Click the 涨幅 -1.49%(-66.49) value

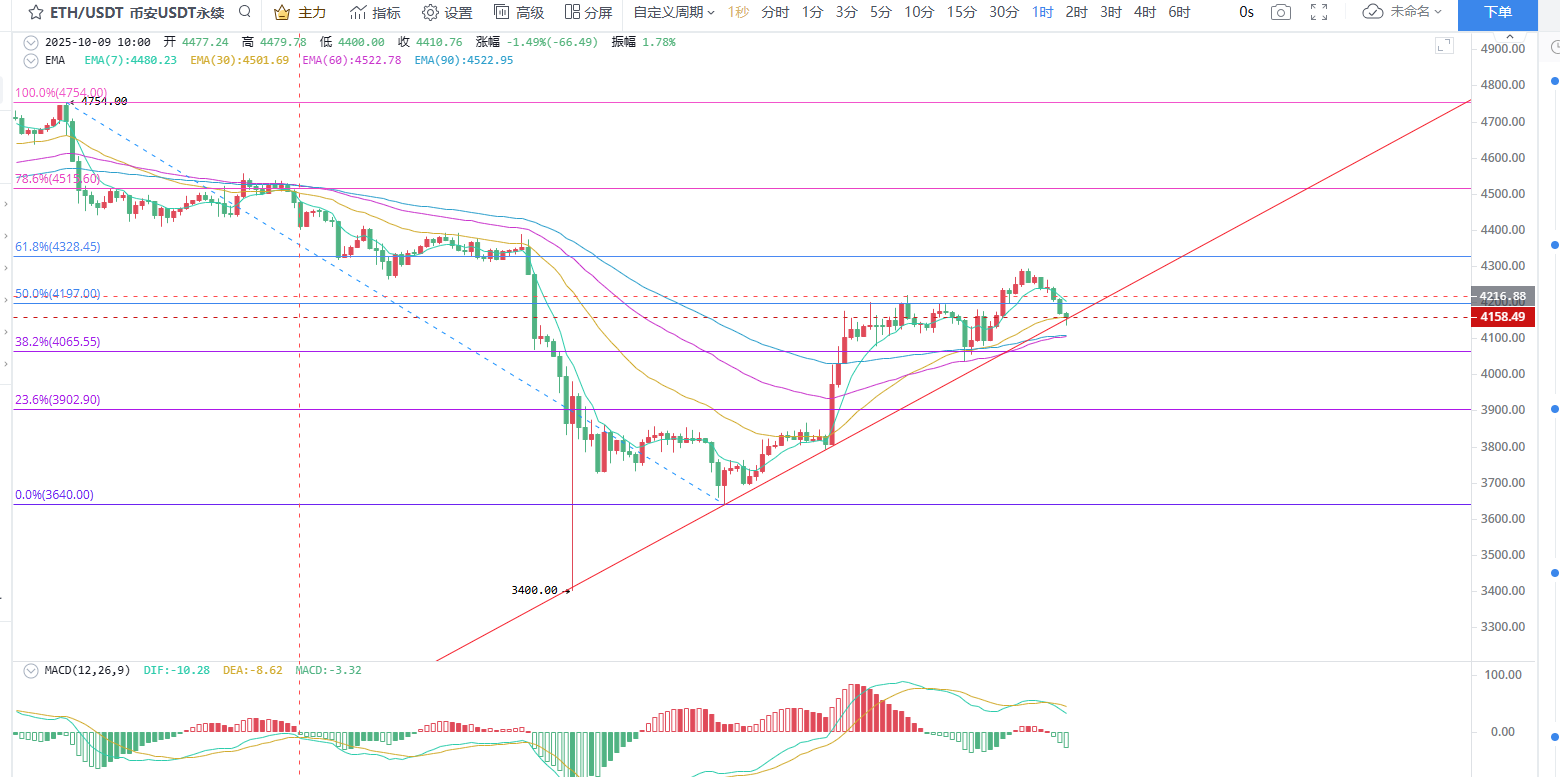click(x=537, y=42)
